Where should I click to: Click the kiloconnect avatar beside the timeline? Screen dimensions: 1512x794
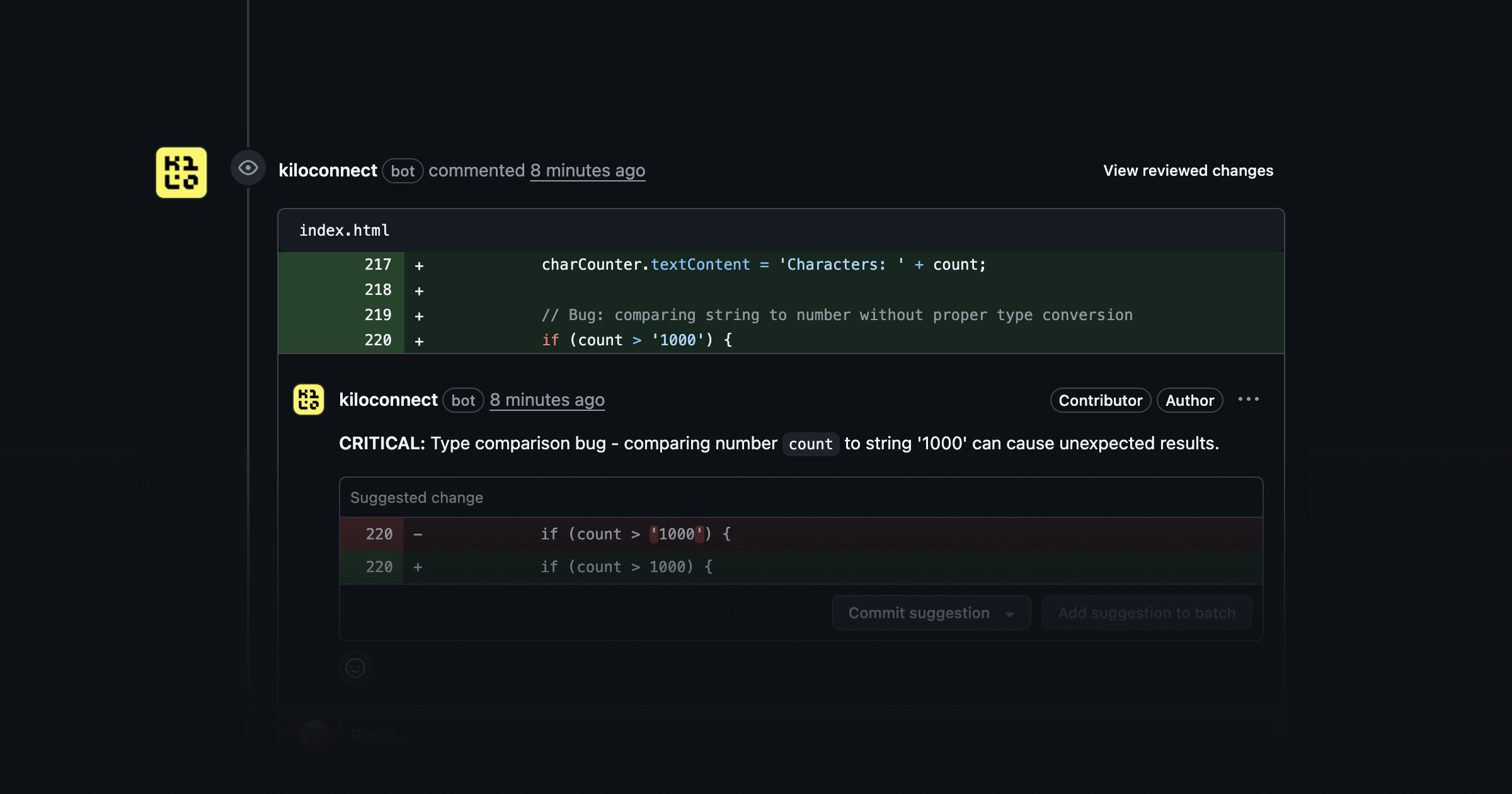click(x=181, y=173)
